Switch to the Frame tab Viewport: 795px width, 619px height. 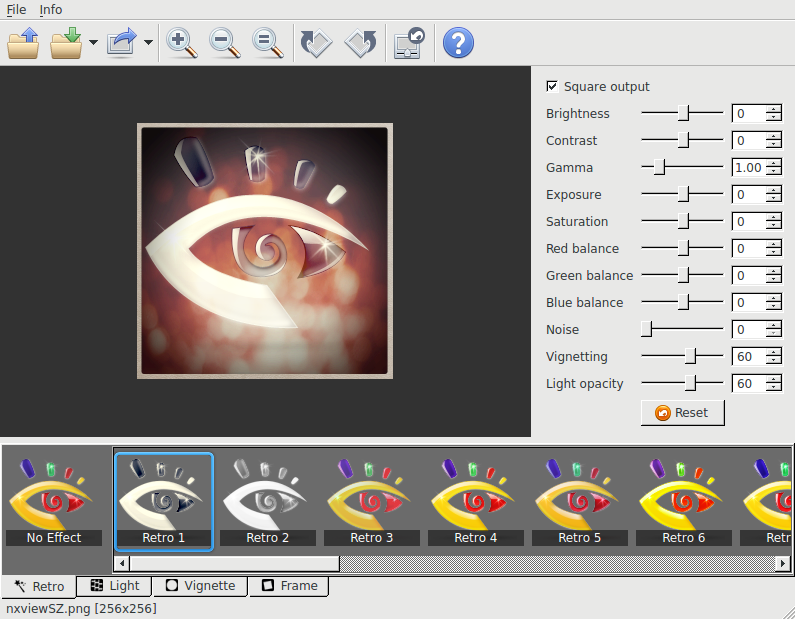coord(289,586)
